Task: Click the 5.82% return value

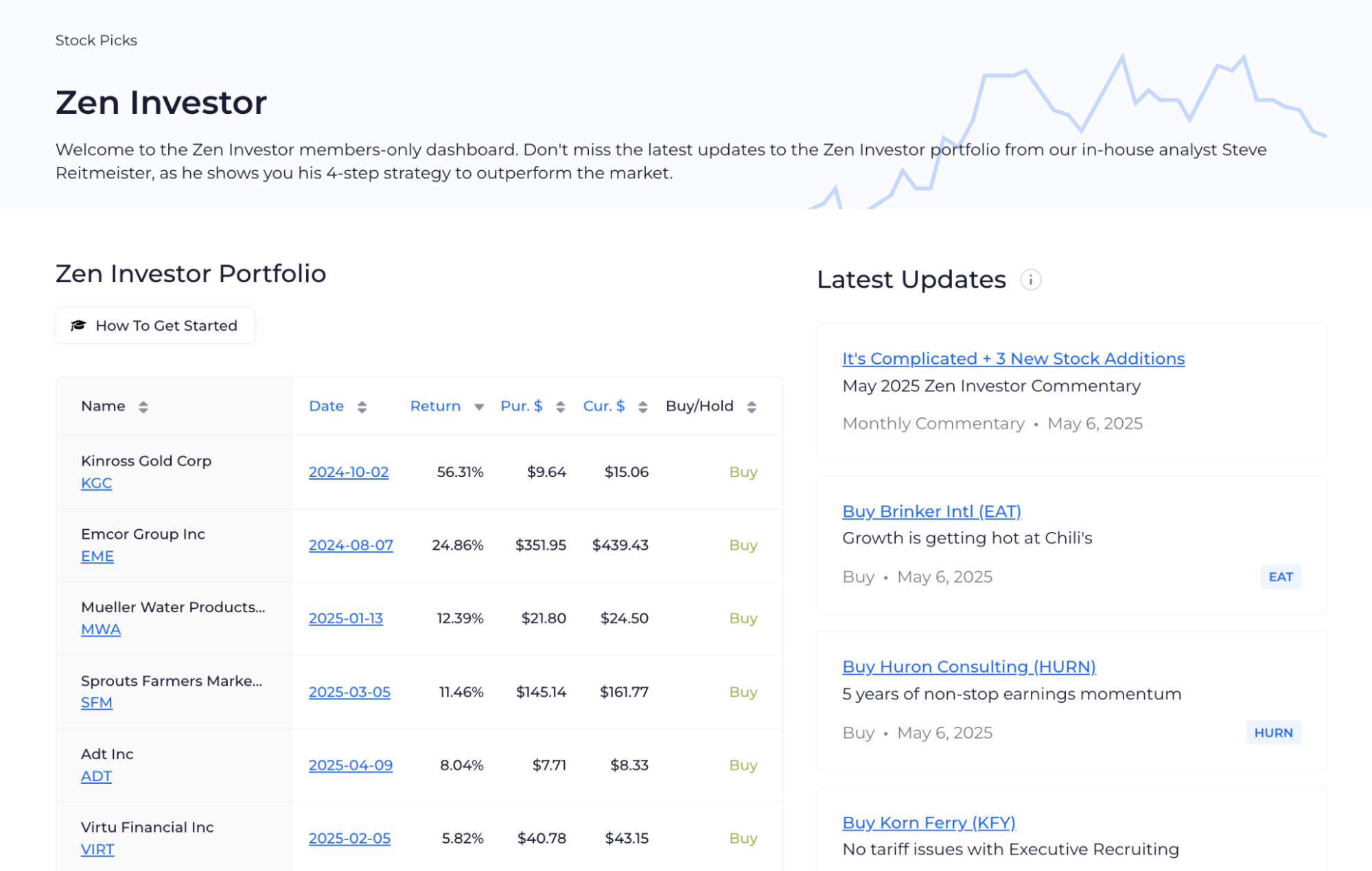Action: point(463,838)
